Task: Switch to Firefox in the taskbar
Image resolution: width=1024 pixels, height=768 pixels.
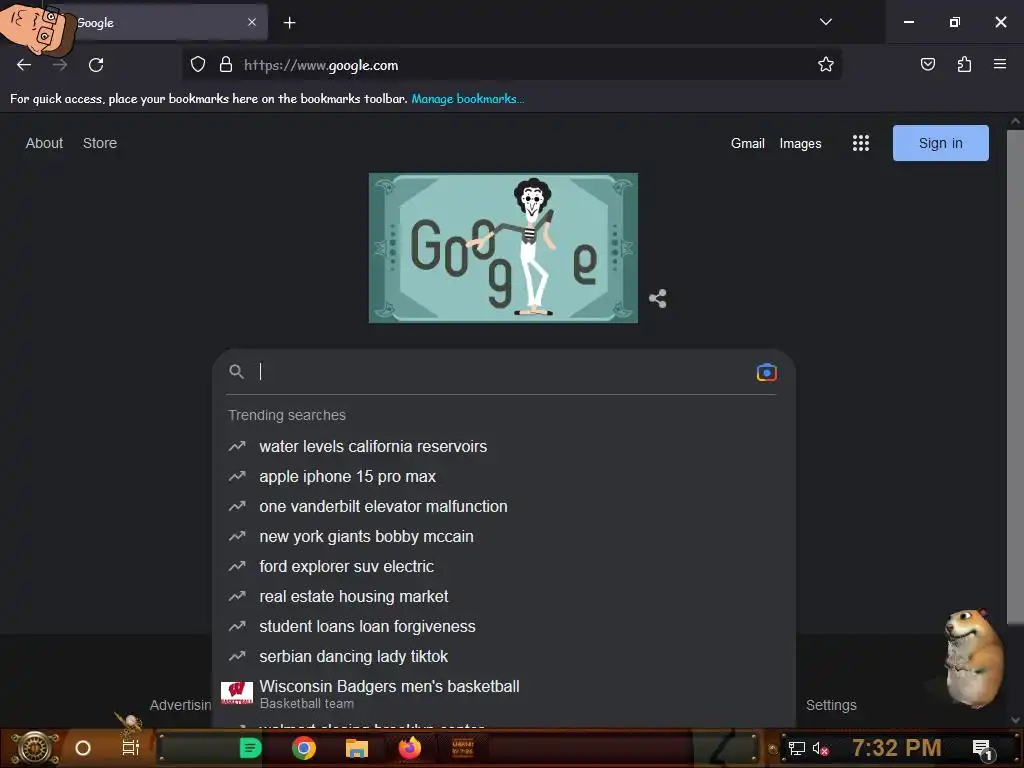Action: tap(409, 748)
